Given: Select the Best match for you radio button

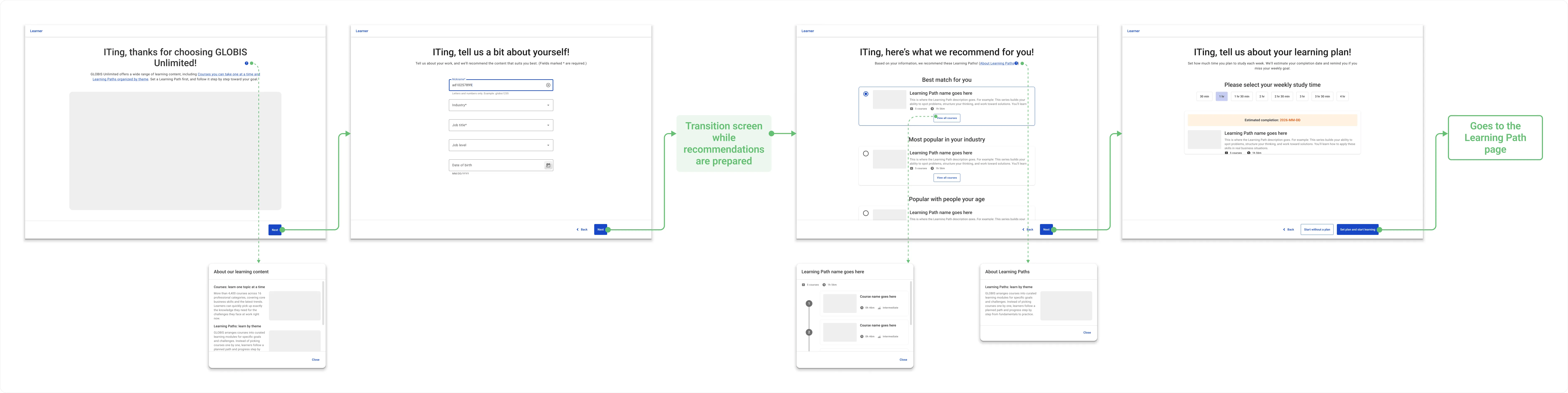Looking at the screenshot, I should 866,94.
